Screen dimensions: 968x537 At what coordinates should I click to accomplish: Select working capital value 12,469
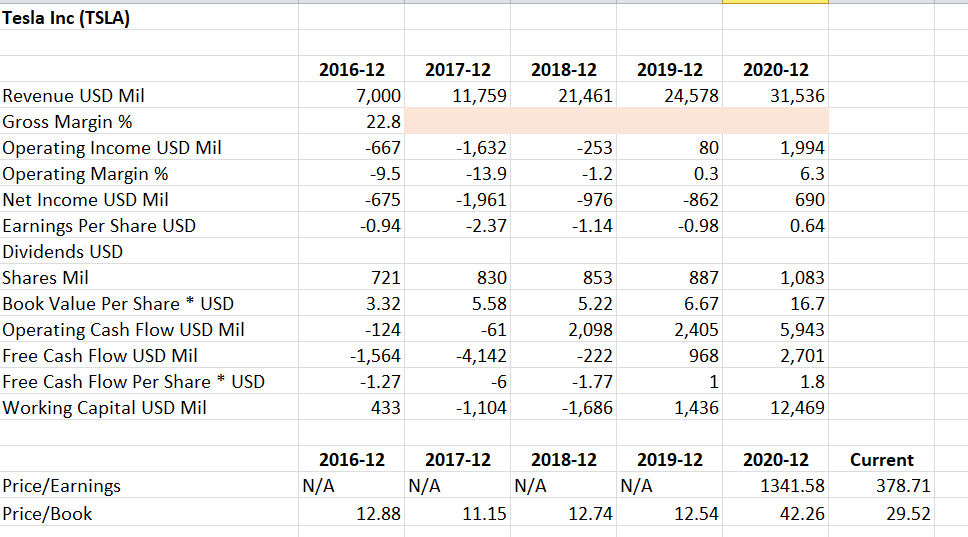point(798,407)
